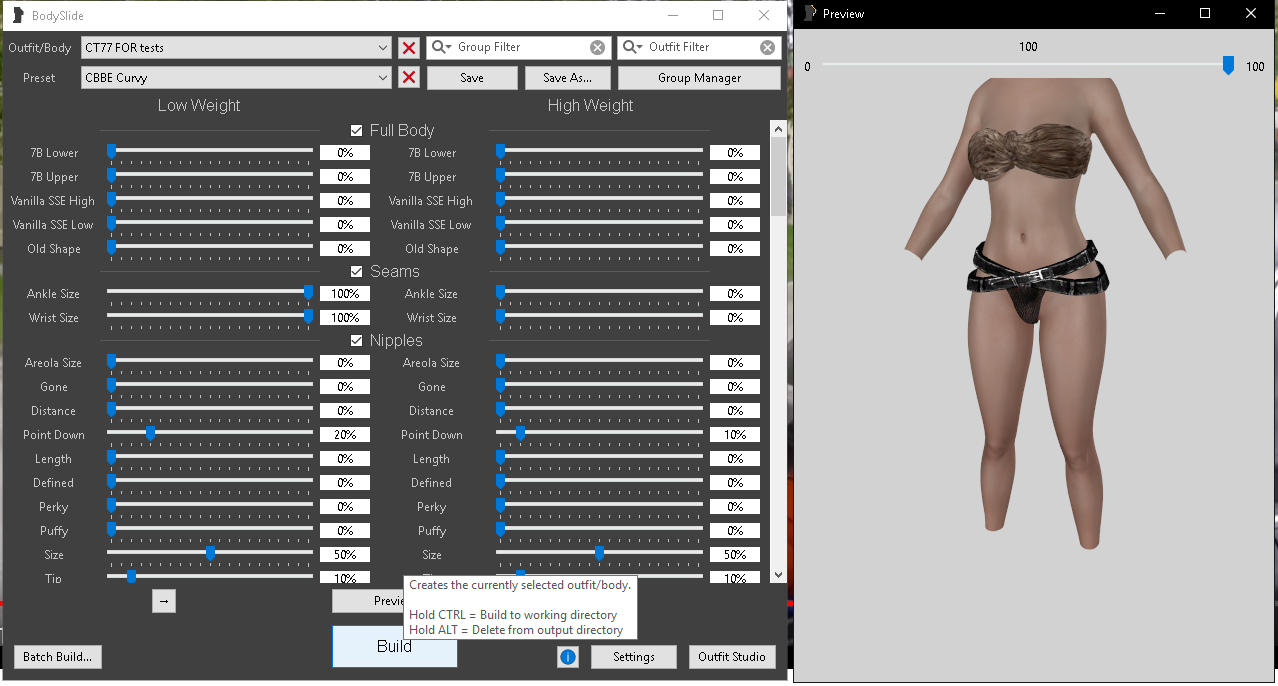Click the Batch Build button
Image resolution: width=1278 pixels, height=686 pixels.
58,657
